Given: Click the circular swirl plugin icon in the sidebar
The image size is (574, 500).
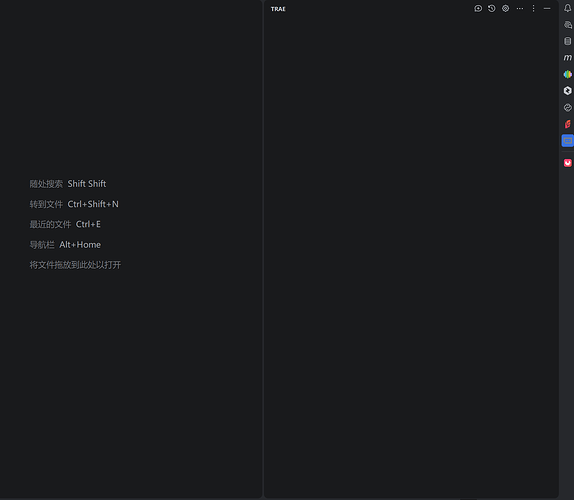Looking at the screenshot, I should pos(567,108).
